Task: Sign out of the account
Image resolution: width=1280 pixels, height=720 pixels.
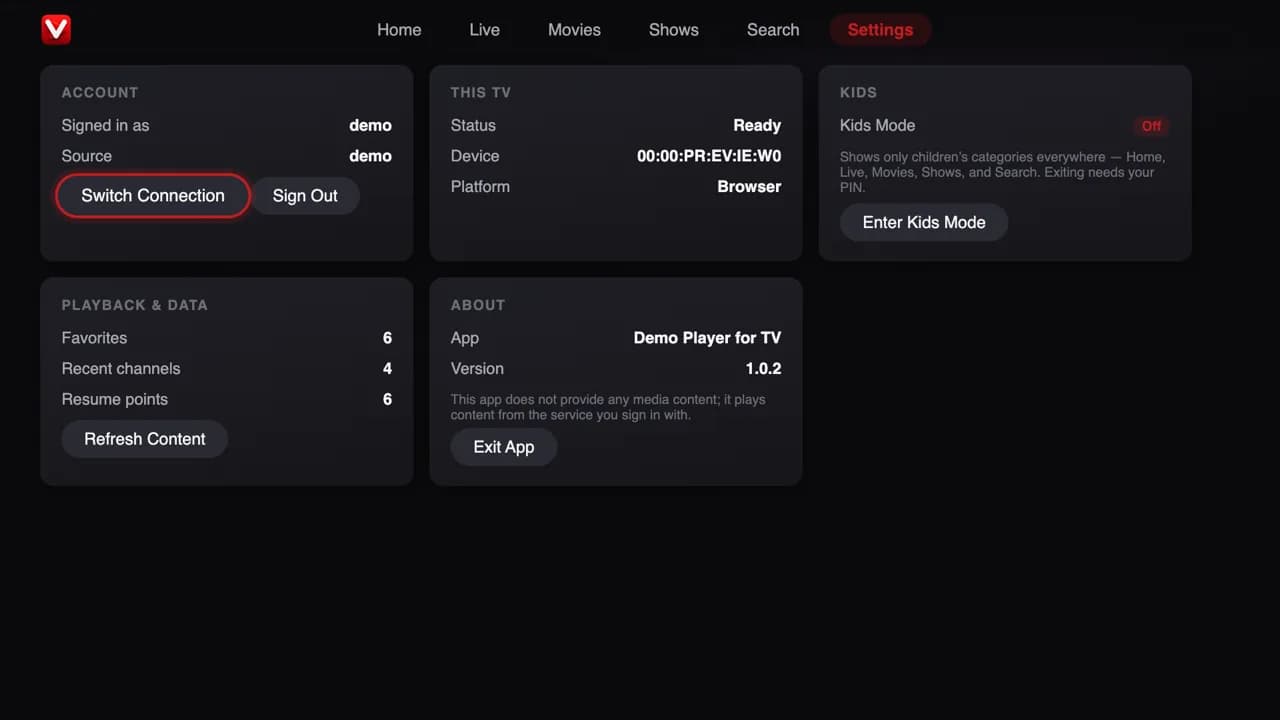Action: 305,196
